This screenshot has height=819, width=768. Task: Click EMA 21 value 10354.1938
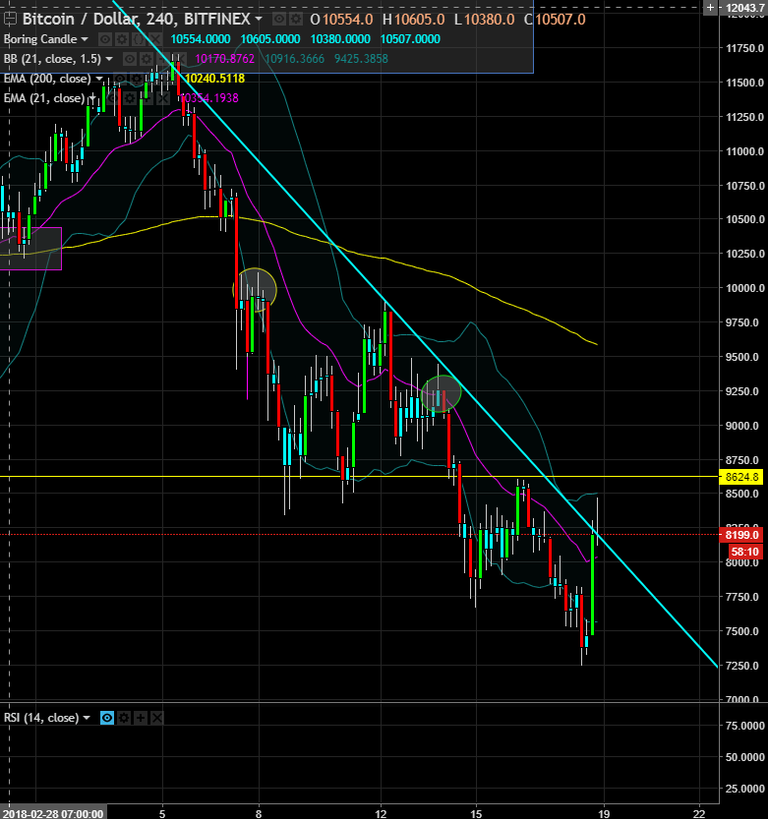tap(209, 98)
